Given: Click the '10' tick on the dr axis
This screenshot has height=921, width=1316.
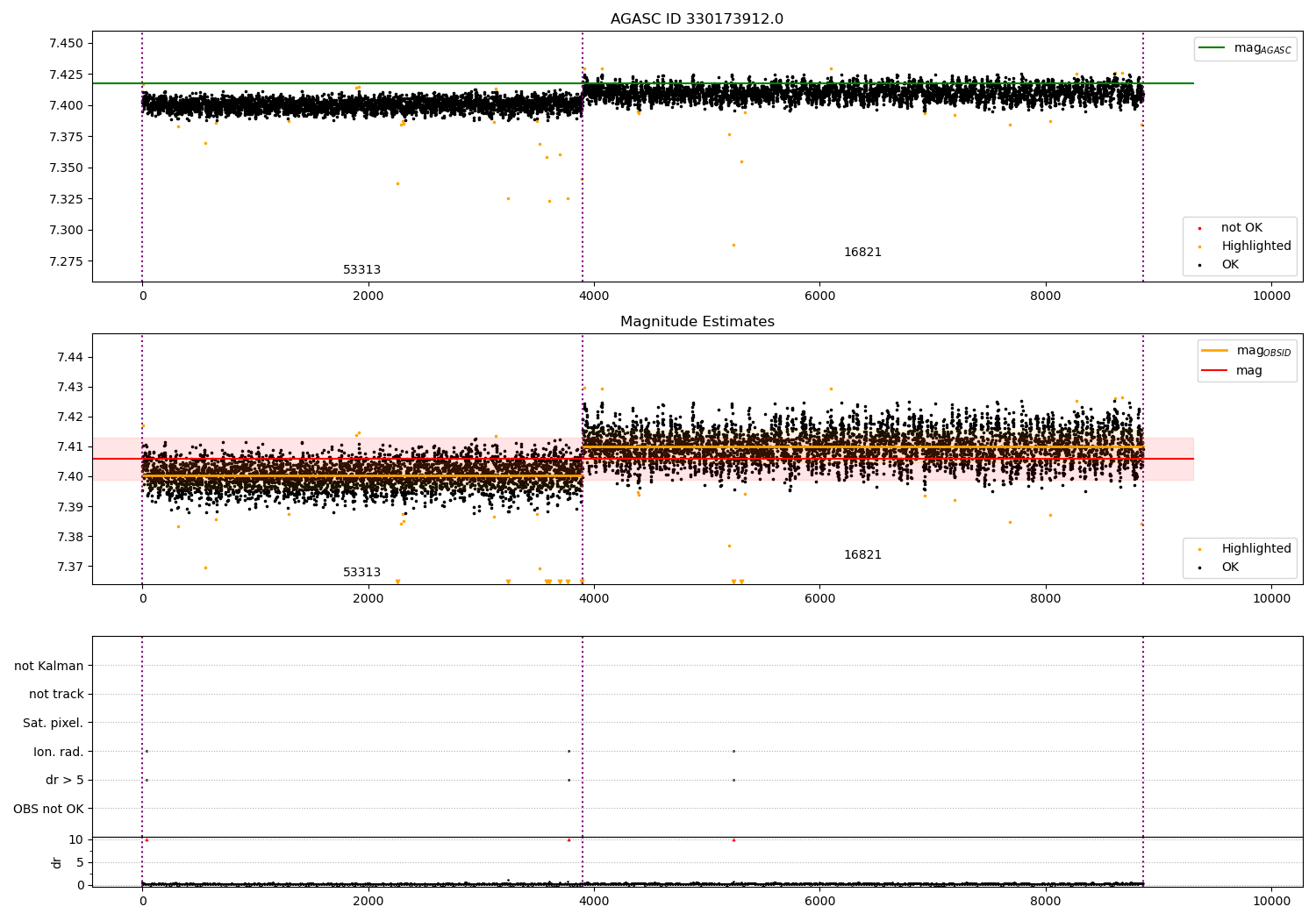Looking at the screenshot, I should pyautogui.click(x=76, y=840).
